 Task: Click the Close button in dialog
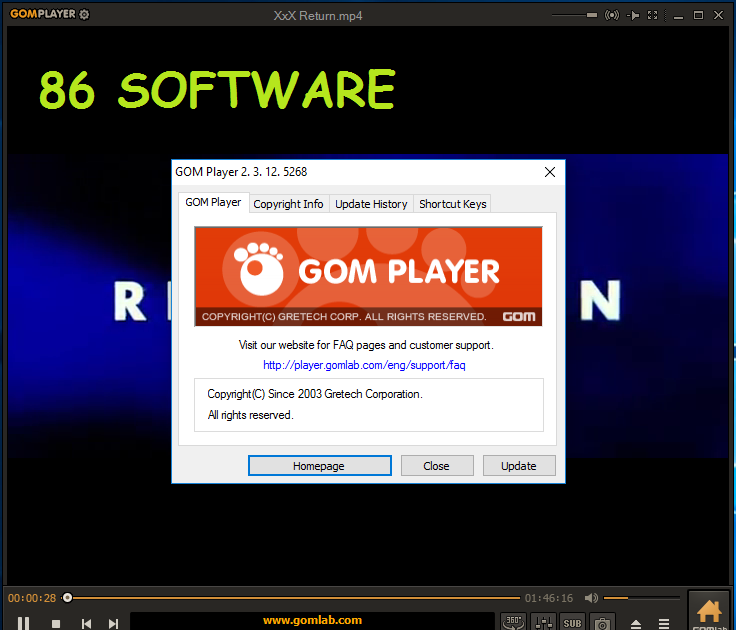[437, 466]
